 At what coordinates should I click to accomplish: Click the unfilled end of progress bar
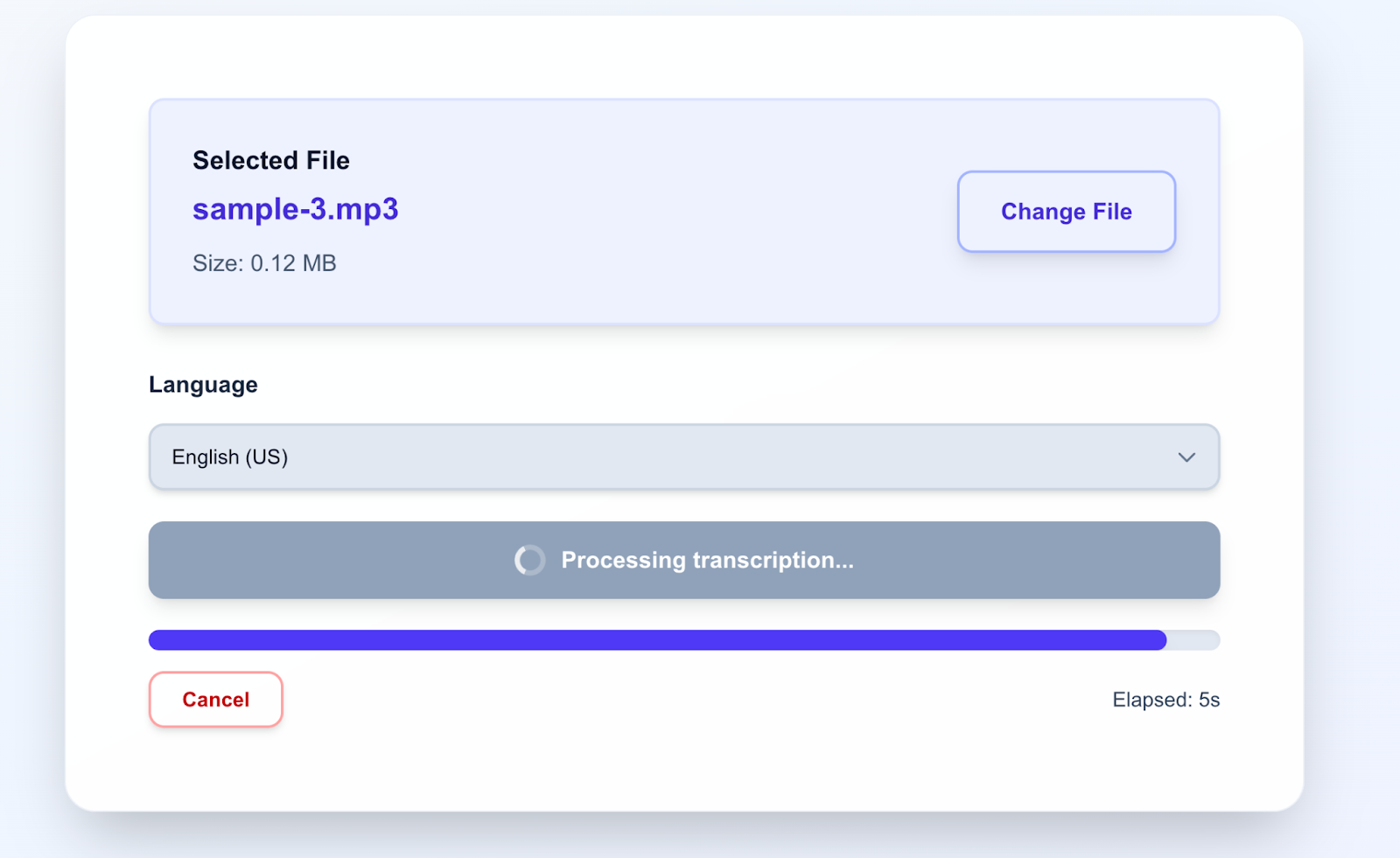click(x=1193, y=640)
